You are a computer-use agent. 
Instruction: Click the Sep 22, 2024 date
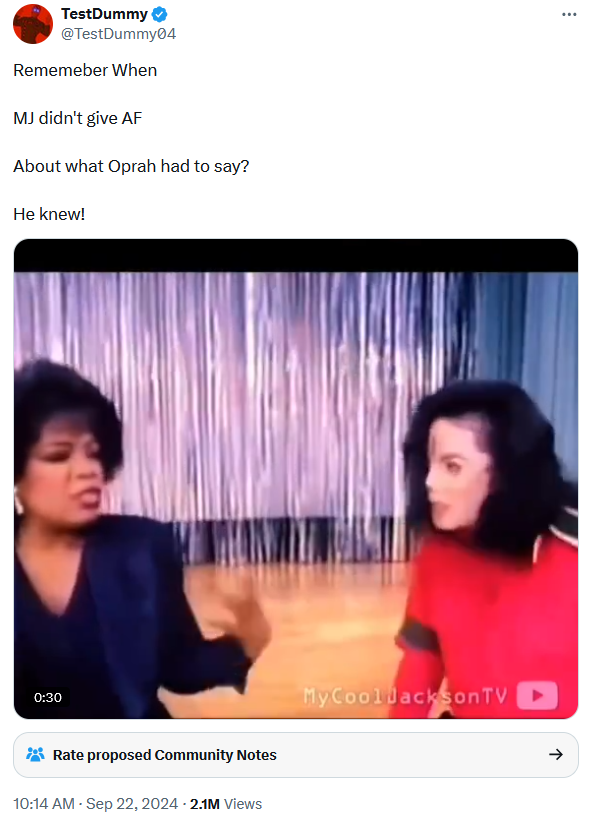[x=132, y=804]
